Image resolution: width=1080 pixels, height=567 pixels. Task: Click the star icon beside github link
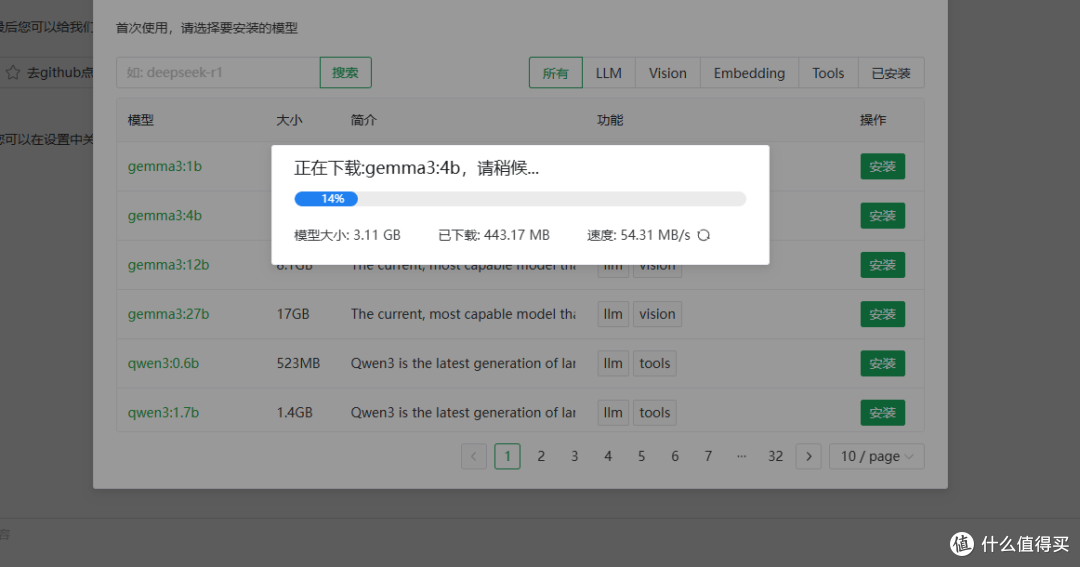click(x=12, y=72)
